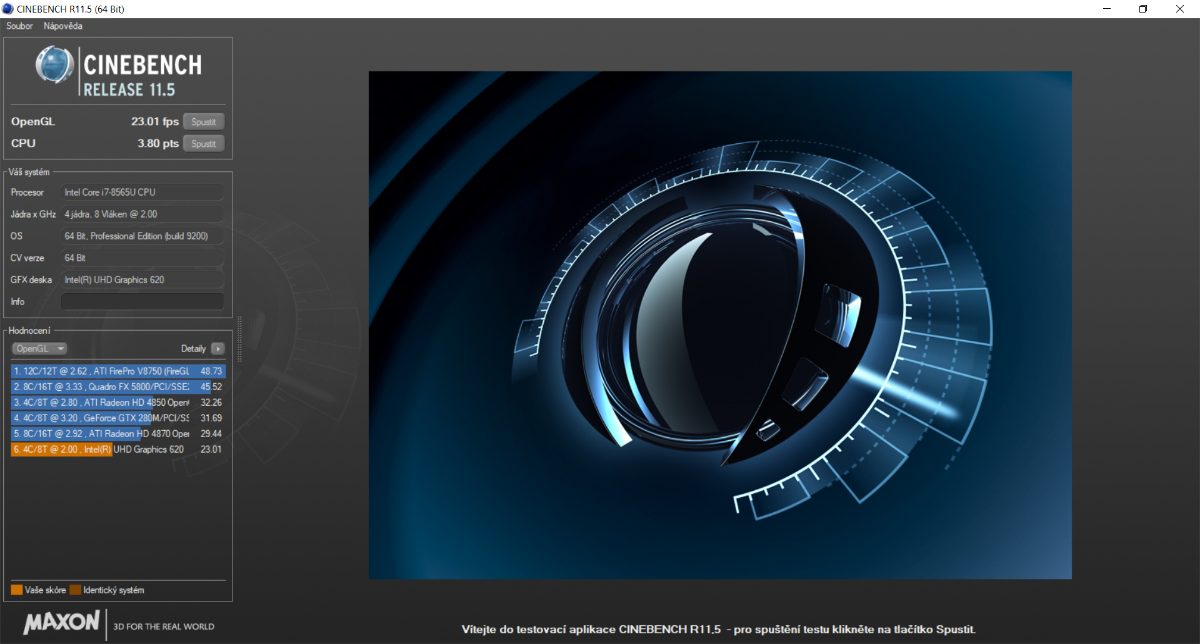The width and height of the screenshot is (1200, 644).
Task: Select the GeForce GTX 280M ranking row
Action: click(x=117, y=418)
